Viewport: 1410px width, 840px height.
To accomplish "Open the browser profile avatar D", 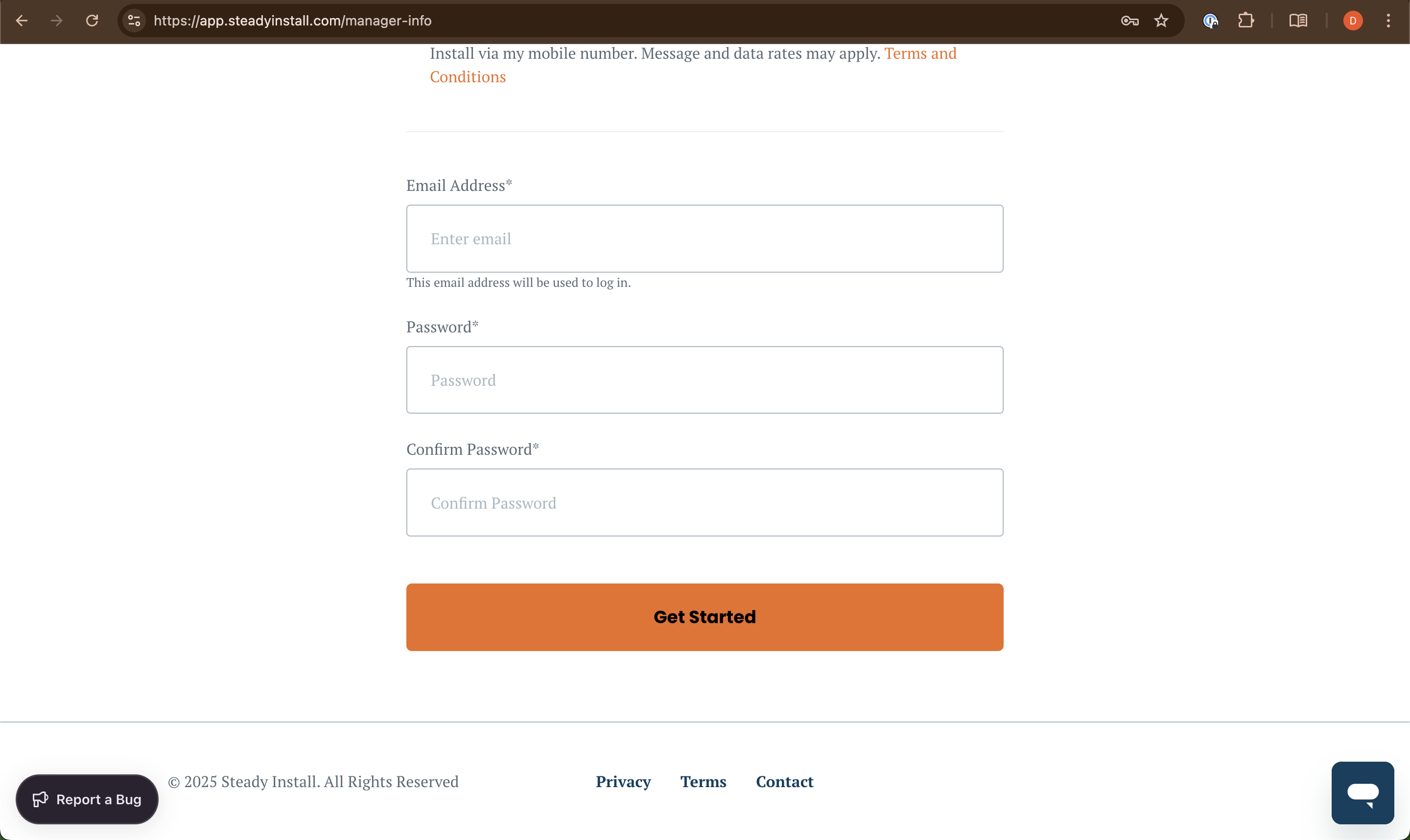I will 1353,21.
